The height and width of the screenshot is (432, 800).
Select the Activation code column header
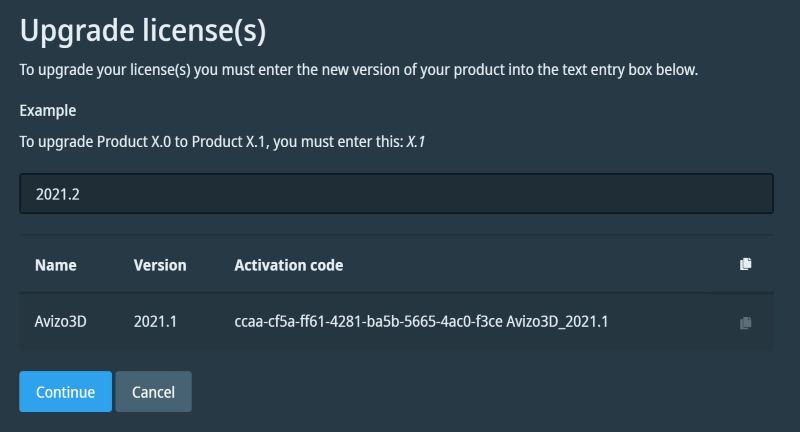pyautogui.click(x=288, y=265)
